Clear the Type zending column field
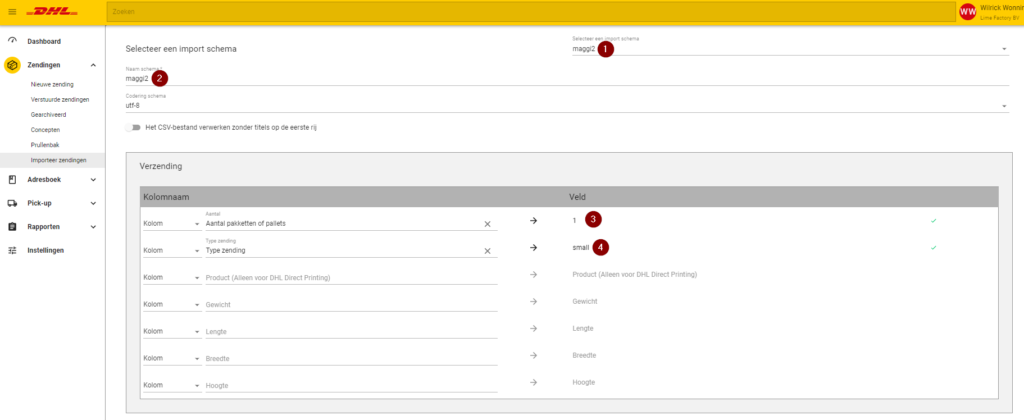The width and height of the screenshot is (1024, 420). tap(487, 251)
